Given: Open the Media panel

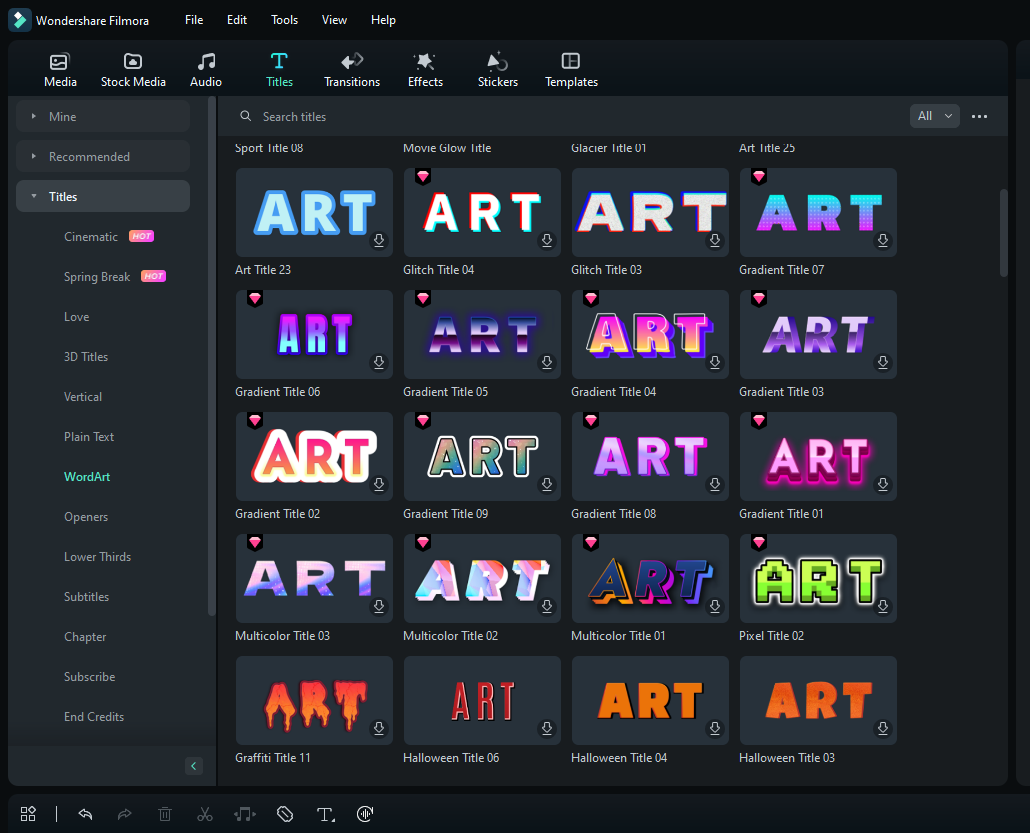Looking at the screenshot, I should 59,68.
